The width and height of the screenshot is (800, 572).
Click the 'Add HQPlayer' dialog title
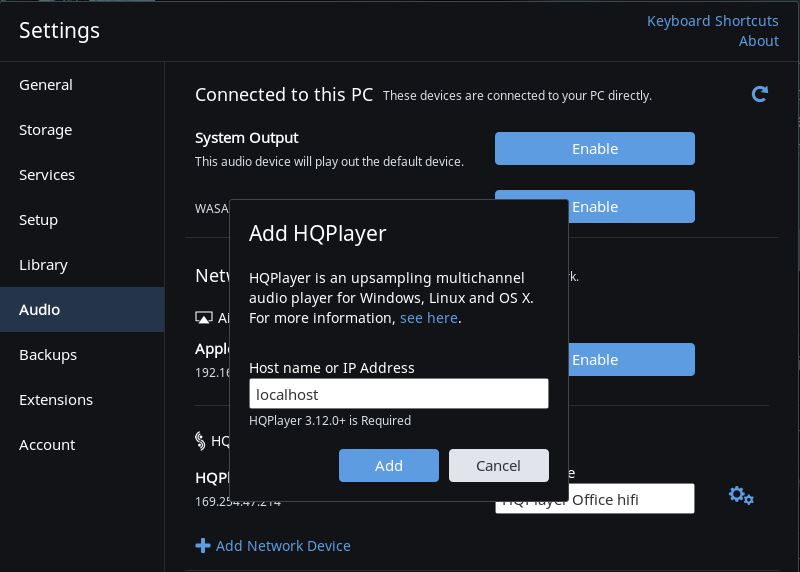click(x=317, y=233)
